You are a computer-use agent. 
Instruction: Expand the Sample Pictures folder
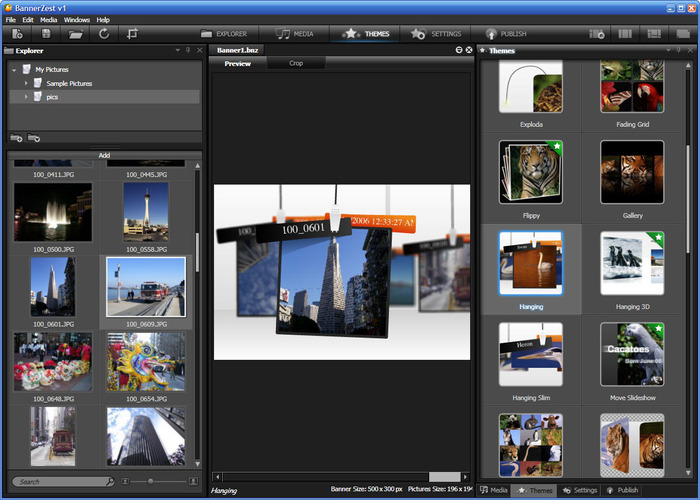pyautogui.click(x=25, y=83)
